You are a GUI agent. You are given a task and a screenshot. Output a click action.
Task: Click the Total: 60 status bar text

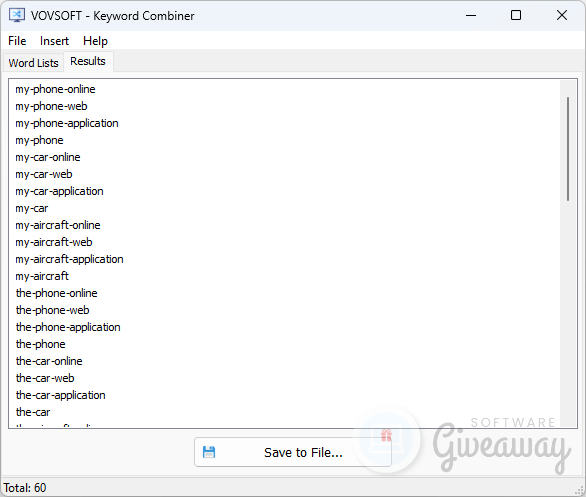[x=25, y=488]
